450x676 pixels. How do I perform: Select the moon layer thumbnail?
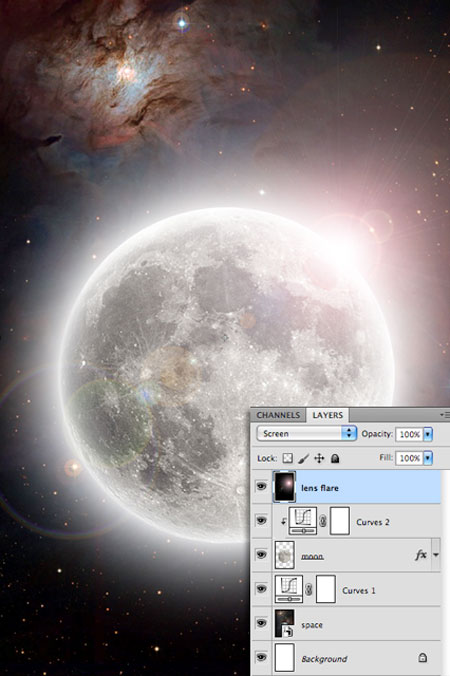284,555
